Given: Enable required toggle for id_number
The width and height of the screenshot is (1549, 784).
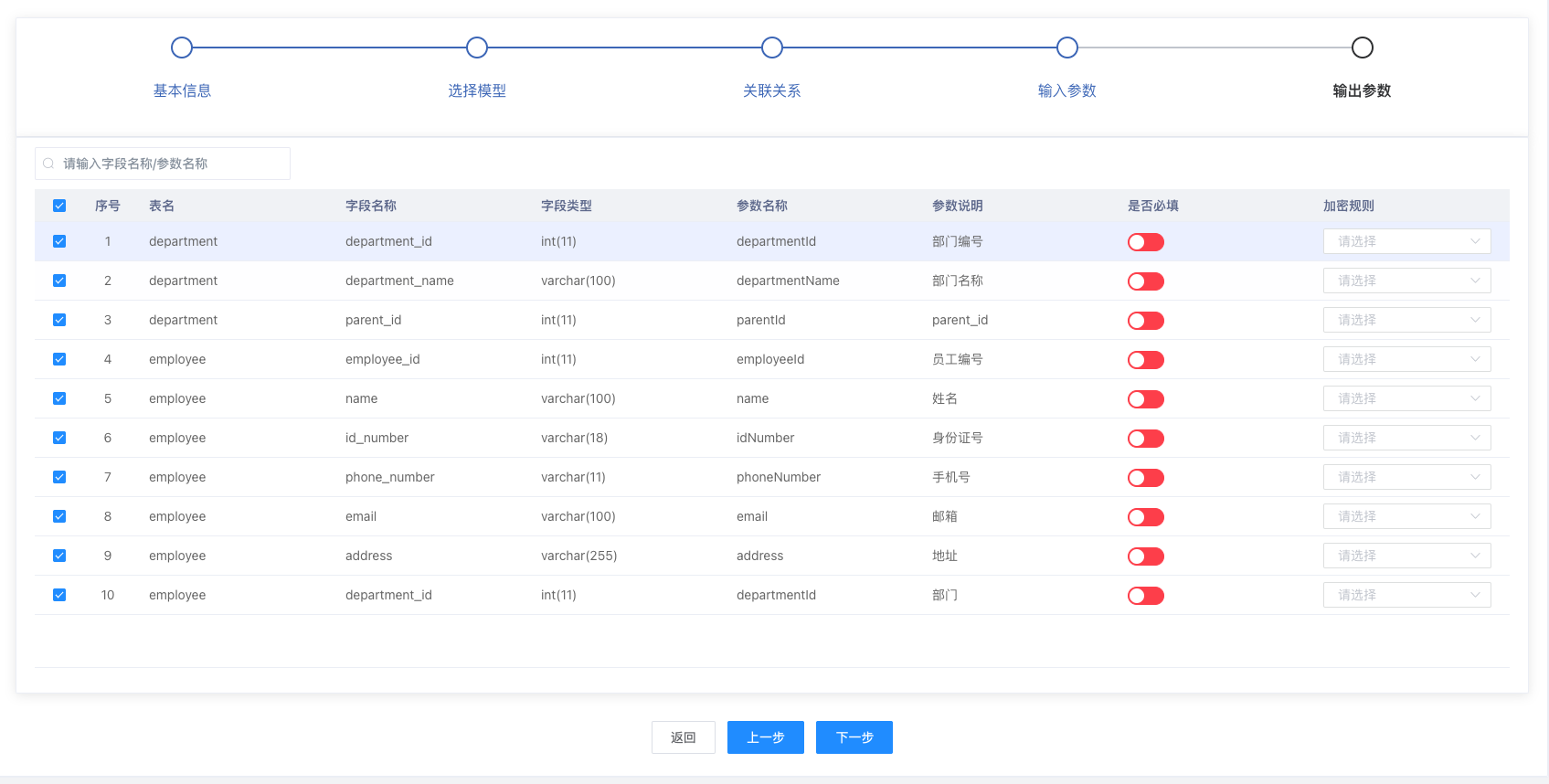Looking at the screenshot, I should [x=1145, y=439].
